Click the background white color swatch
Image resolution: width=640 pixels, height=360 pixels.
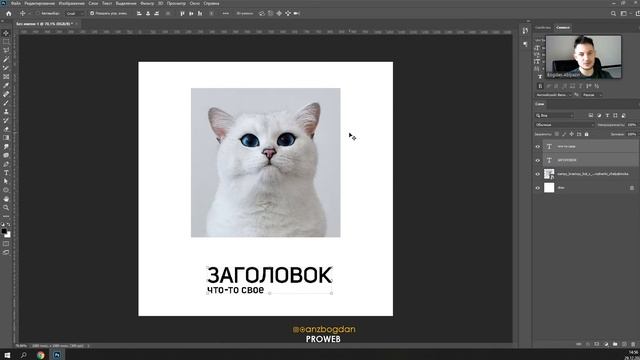point(8,235)
